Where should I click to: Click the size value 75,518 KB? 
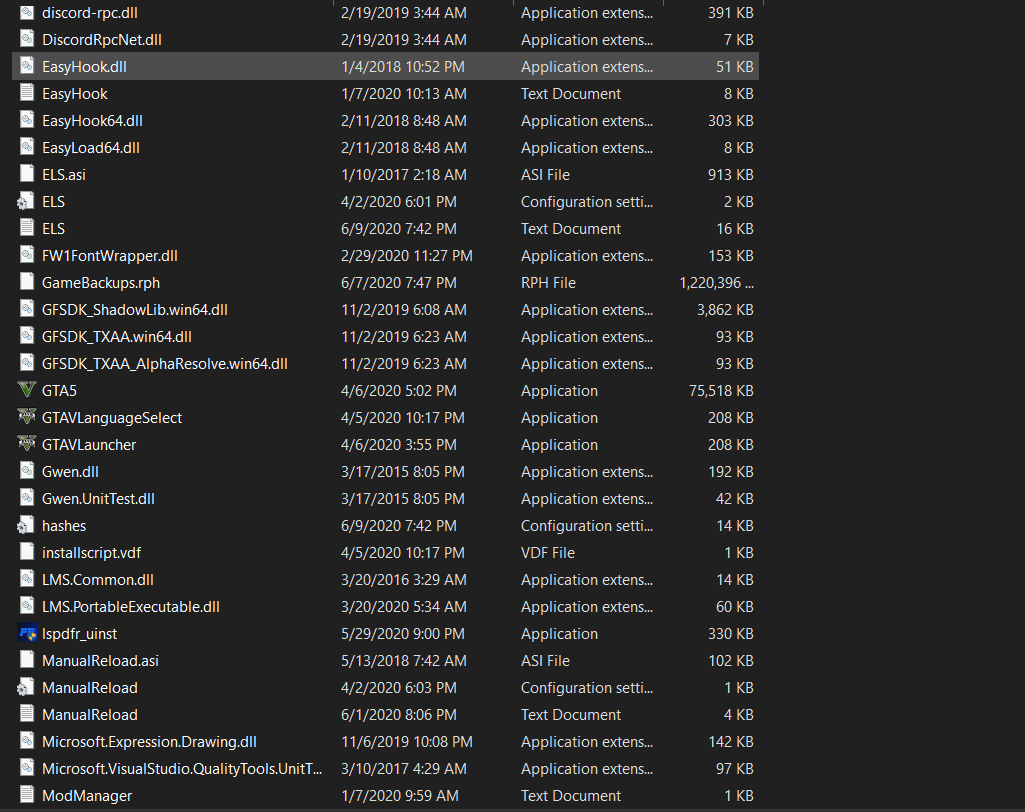click(x=721, y=391)
